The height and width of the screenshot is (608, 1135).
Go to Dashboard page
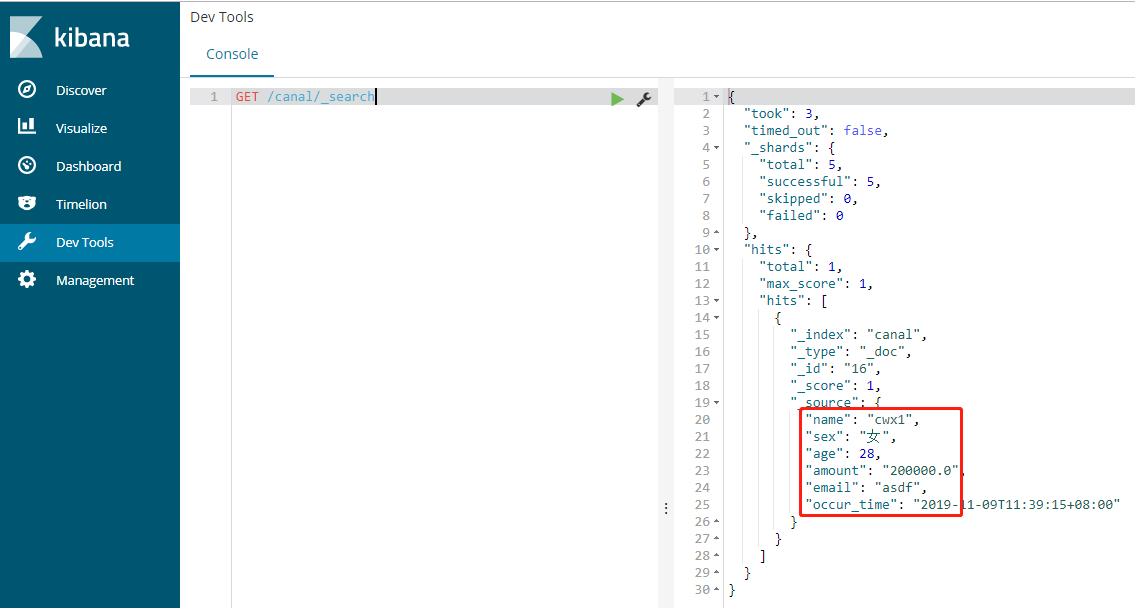click(x=88, y=166)
